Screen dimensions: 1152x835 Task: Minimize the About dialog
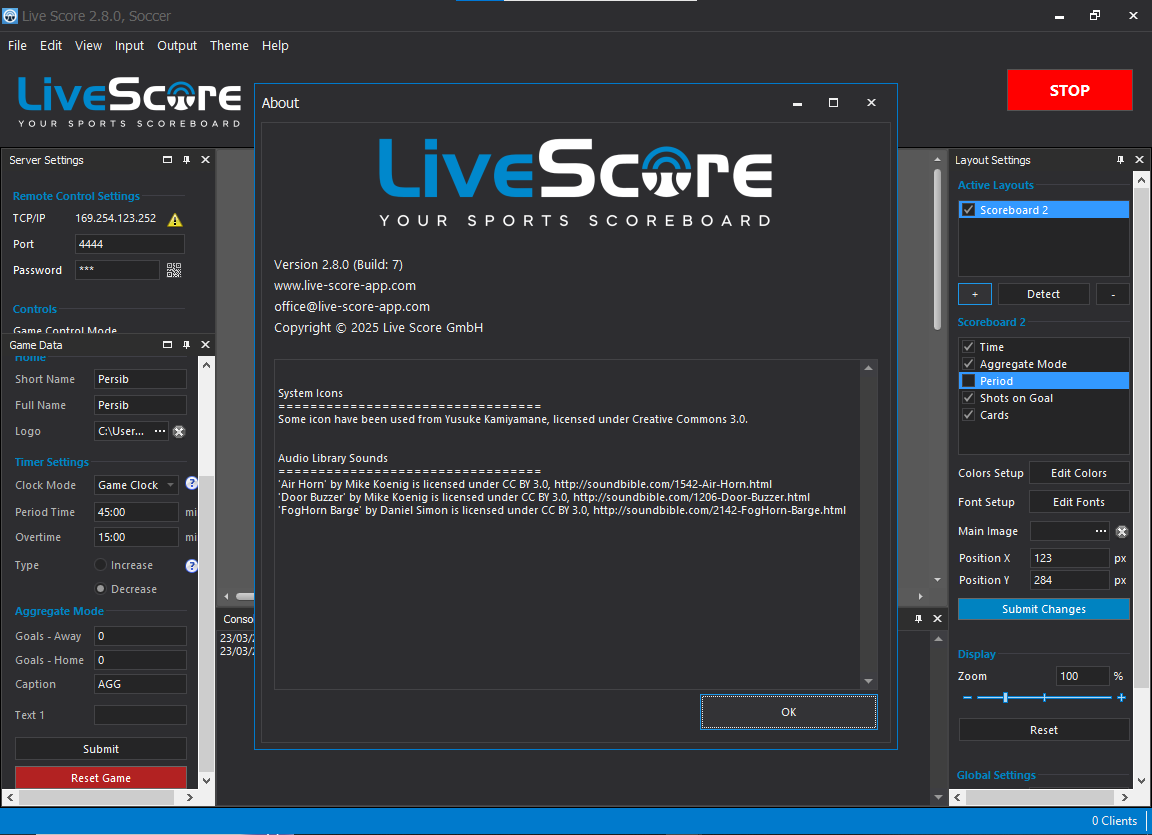pos(797,103)
